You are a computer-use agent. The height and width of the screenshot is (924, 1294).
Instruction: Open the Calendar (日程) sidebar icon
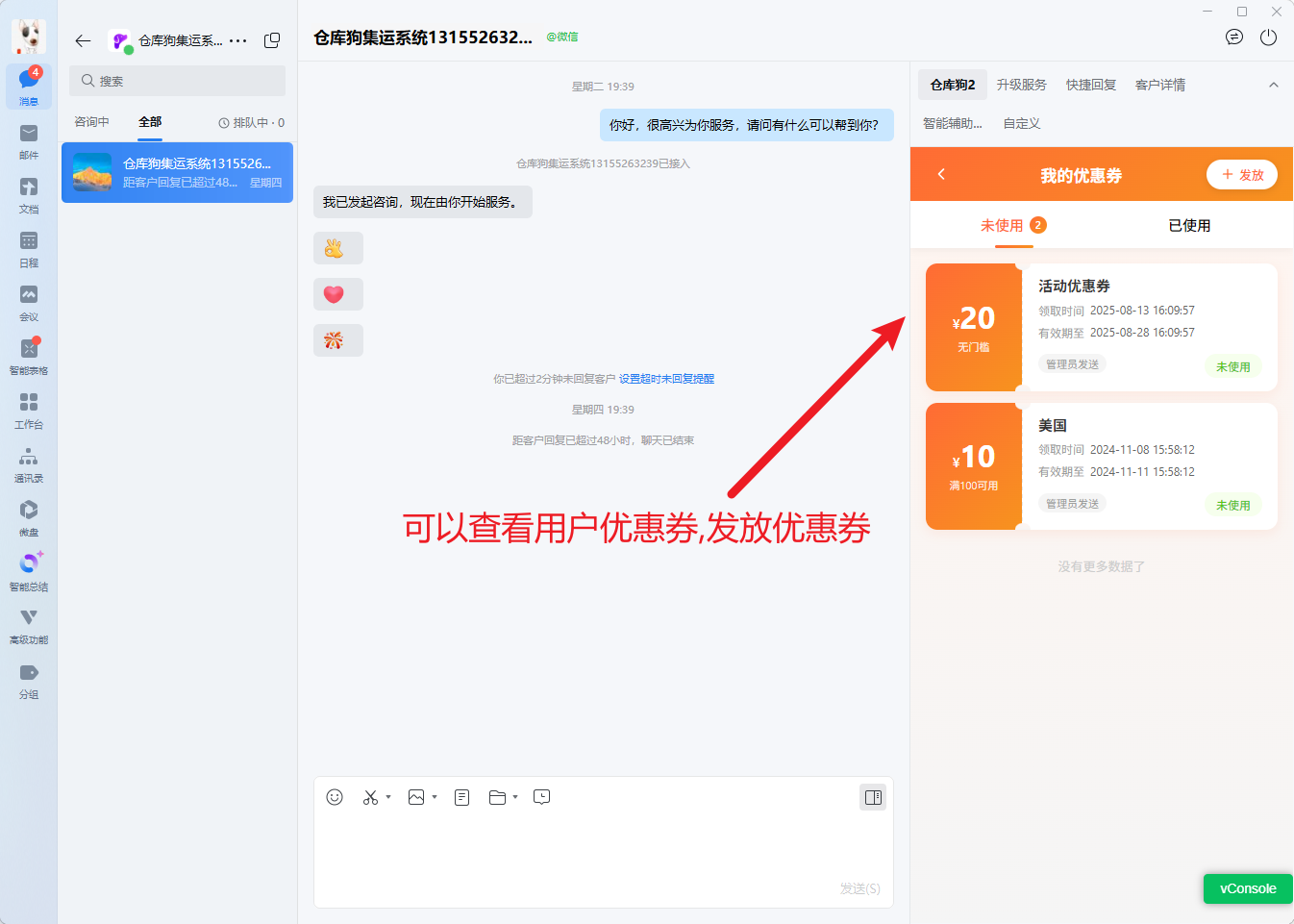[29, 248]
